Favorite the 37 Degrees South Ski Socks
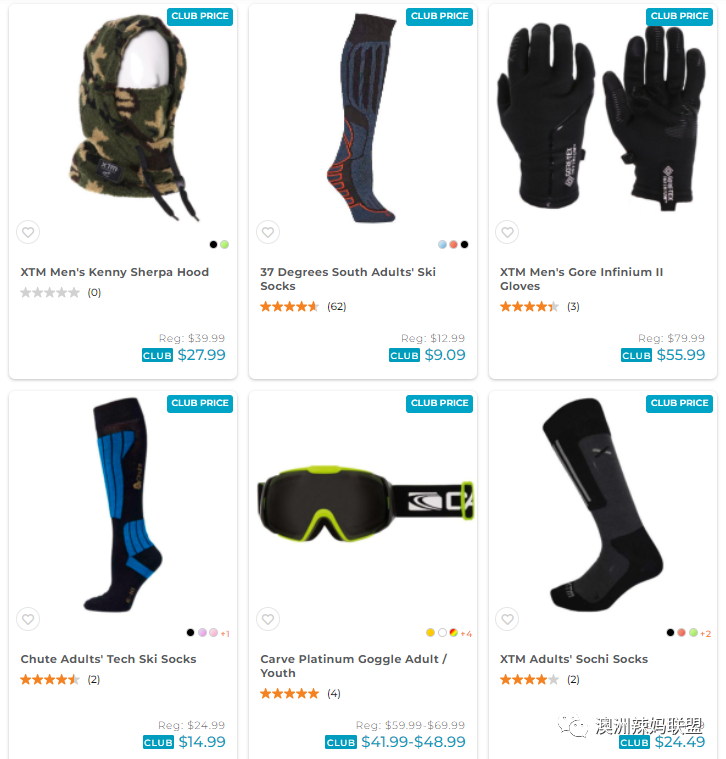This screenshot has width=726, height=759. point(268,232)
